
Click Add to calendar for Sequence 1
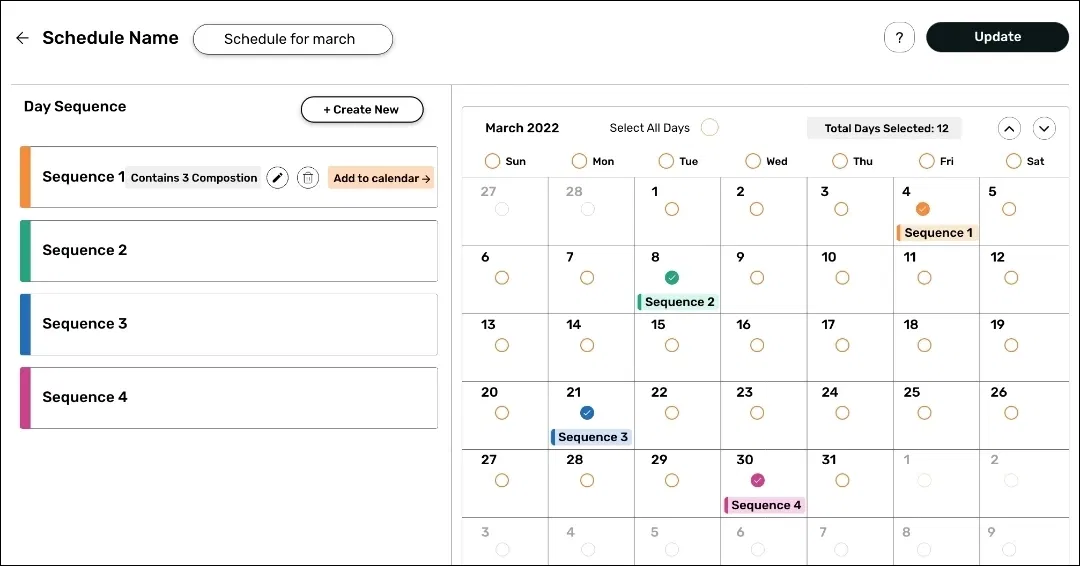381,178
